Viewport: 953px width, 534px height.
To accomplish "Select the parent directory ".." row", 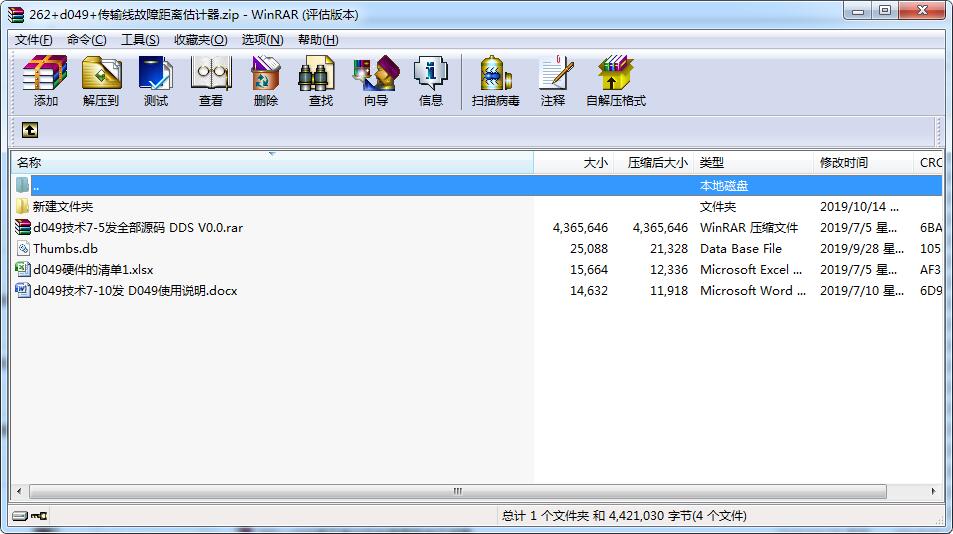I will click(477, 185).
